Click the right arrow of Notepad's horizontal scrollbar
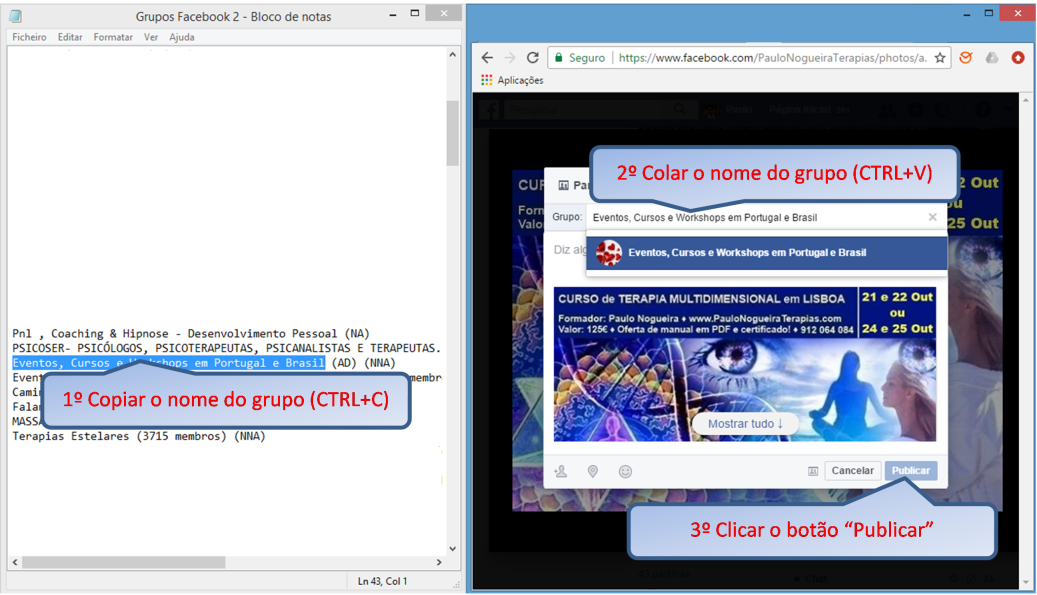This screenshot has width=1037, height=595. coord(438,562)
